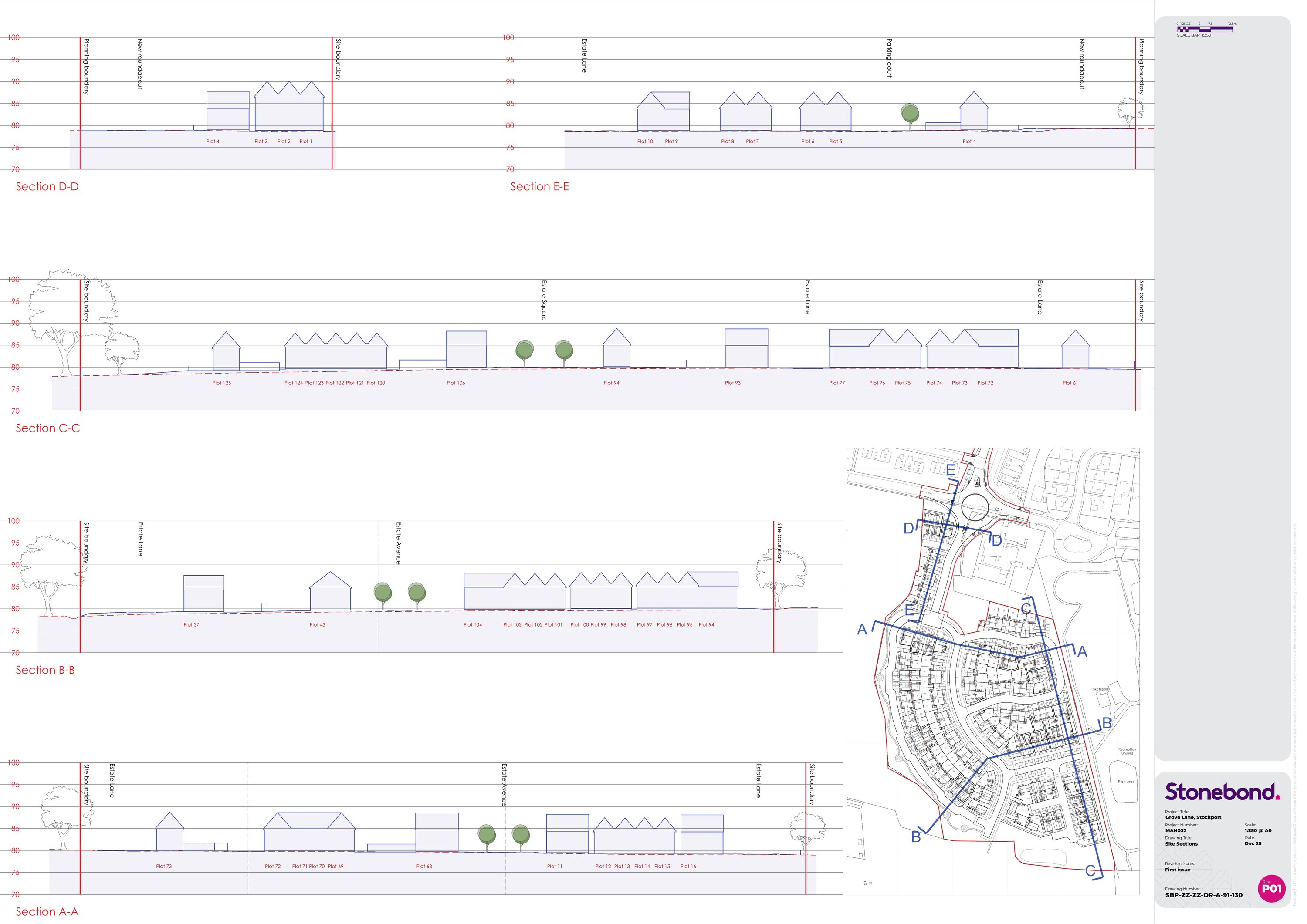Click the green tree in Section E-E
The image size is (1307, 924).
[x=910, y=114]
